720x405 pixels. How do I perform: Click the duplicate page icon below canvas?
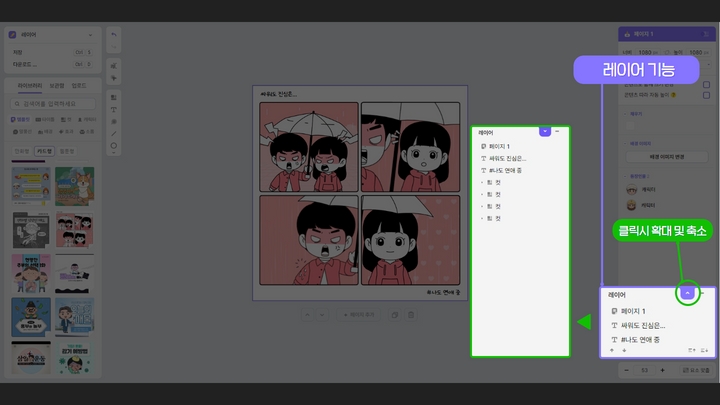point(395,314)
